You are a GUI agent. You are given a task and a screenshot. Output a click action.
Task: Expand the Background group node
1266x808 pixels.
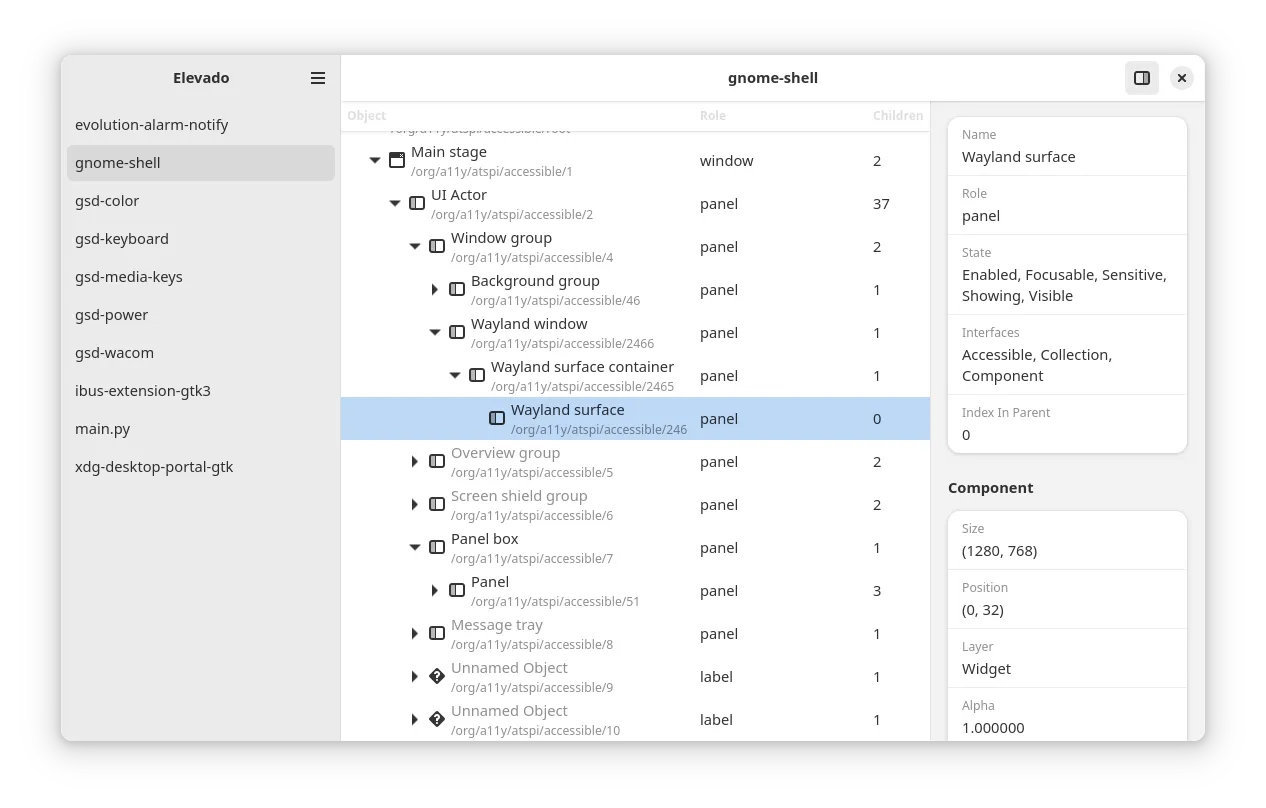point(435,289)
